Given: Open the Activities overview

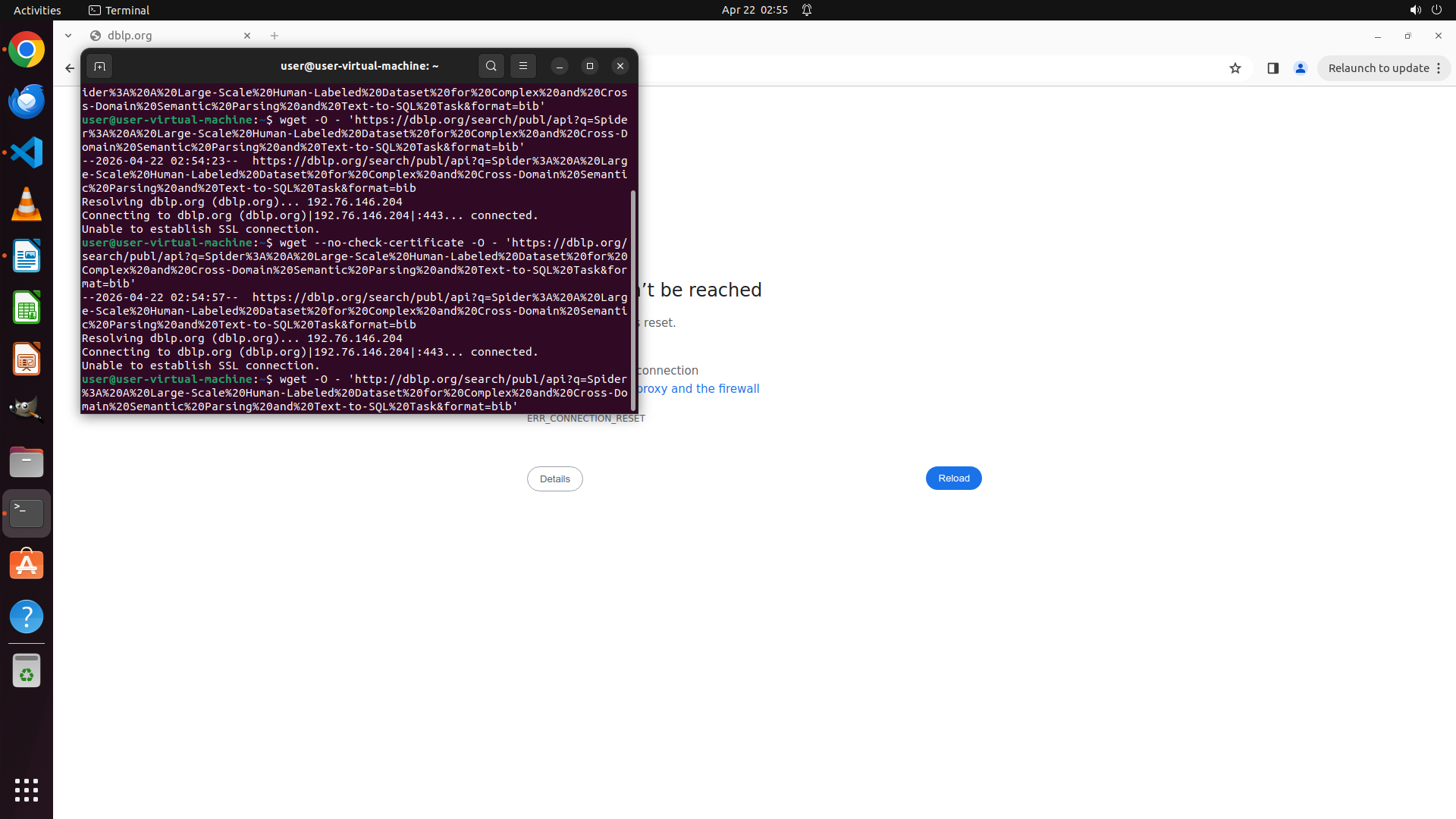Looking at the screenshot, I should pos(37,10).
